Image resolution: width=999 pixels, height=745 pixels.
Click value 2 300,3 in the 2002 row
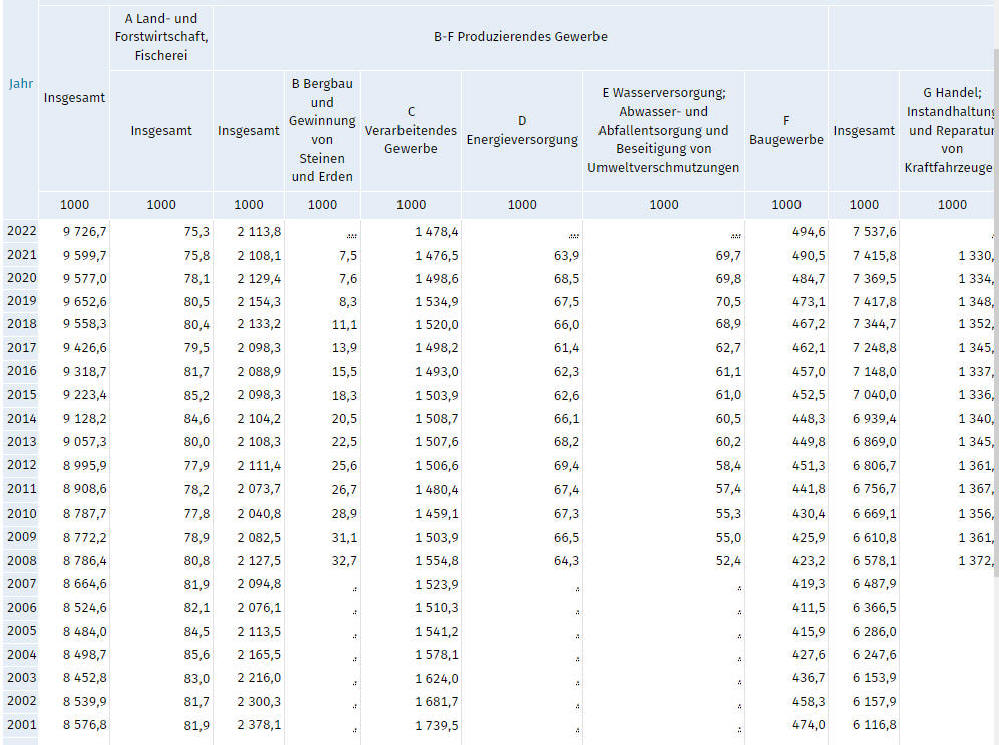(259, 702)
